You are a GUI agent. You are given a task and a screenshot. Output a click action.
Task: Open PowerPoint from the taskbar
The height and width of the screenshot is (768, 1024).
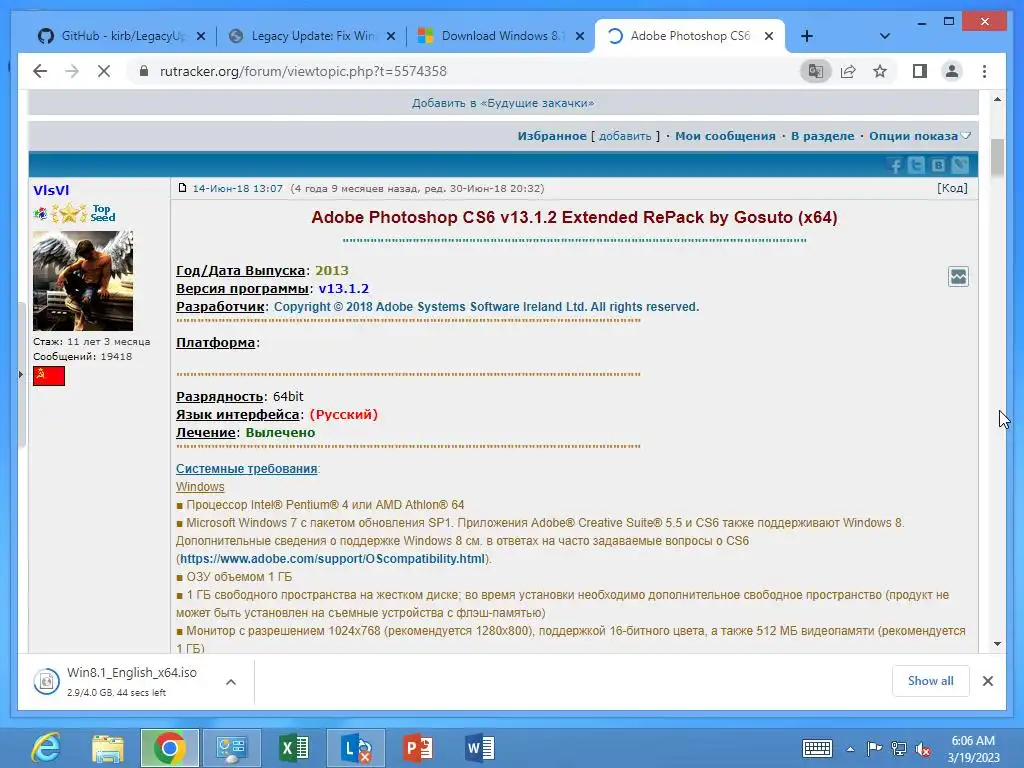pyautogui.click(x=418, y=748)
